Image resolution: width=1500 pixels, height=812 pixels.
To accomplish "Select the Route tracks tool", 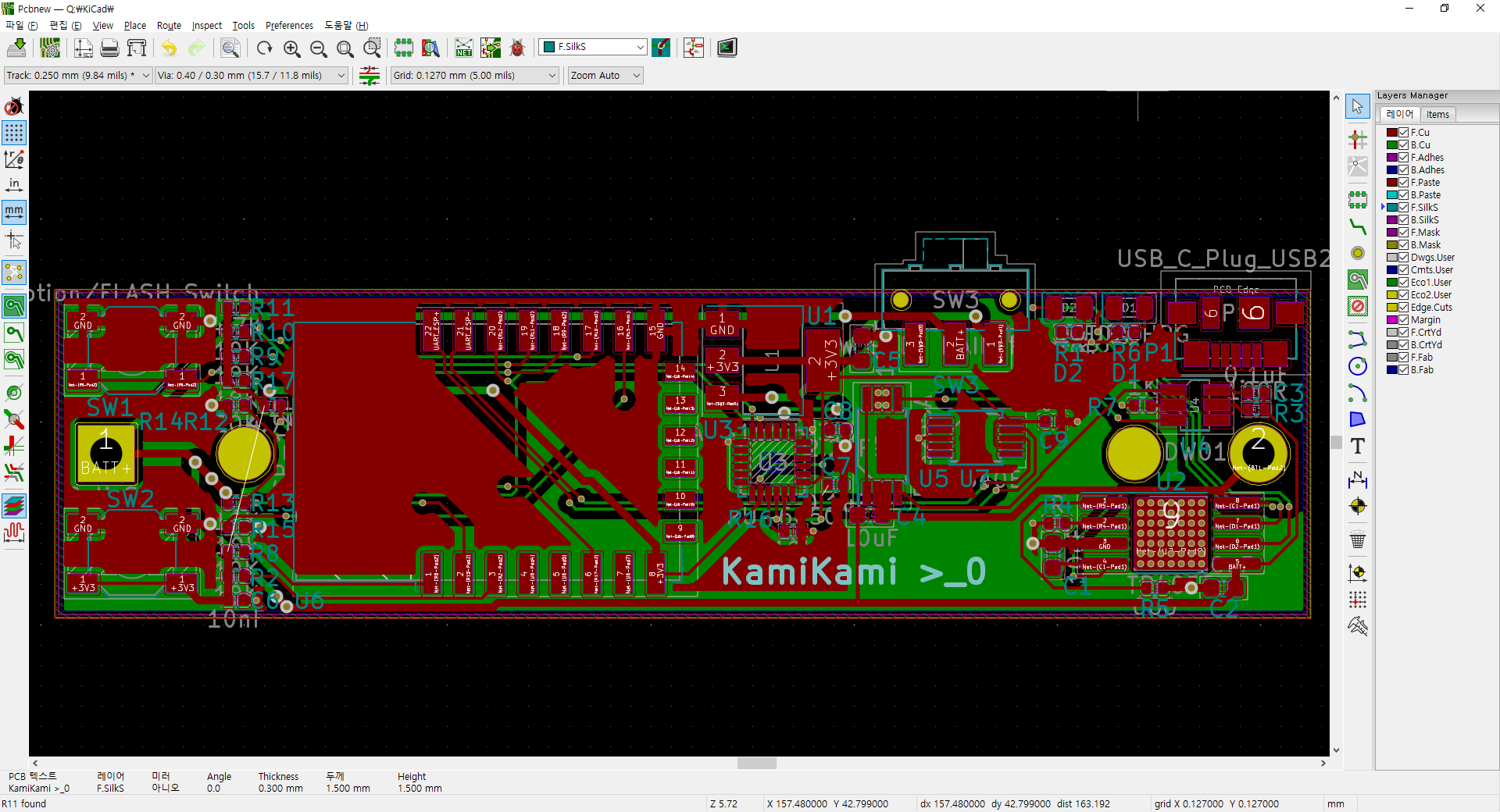I will tap(1358, 226).
